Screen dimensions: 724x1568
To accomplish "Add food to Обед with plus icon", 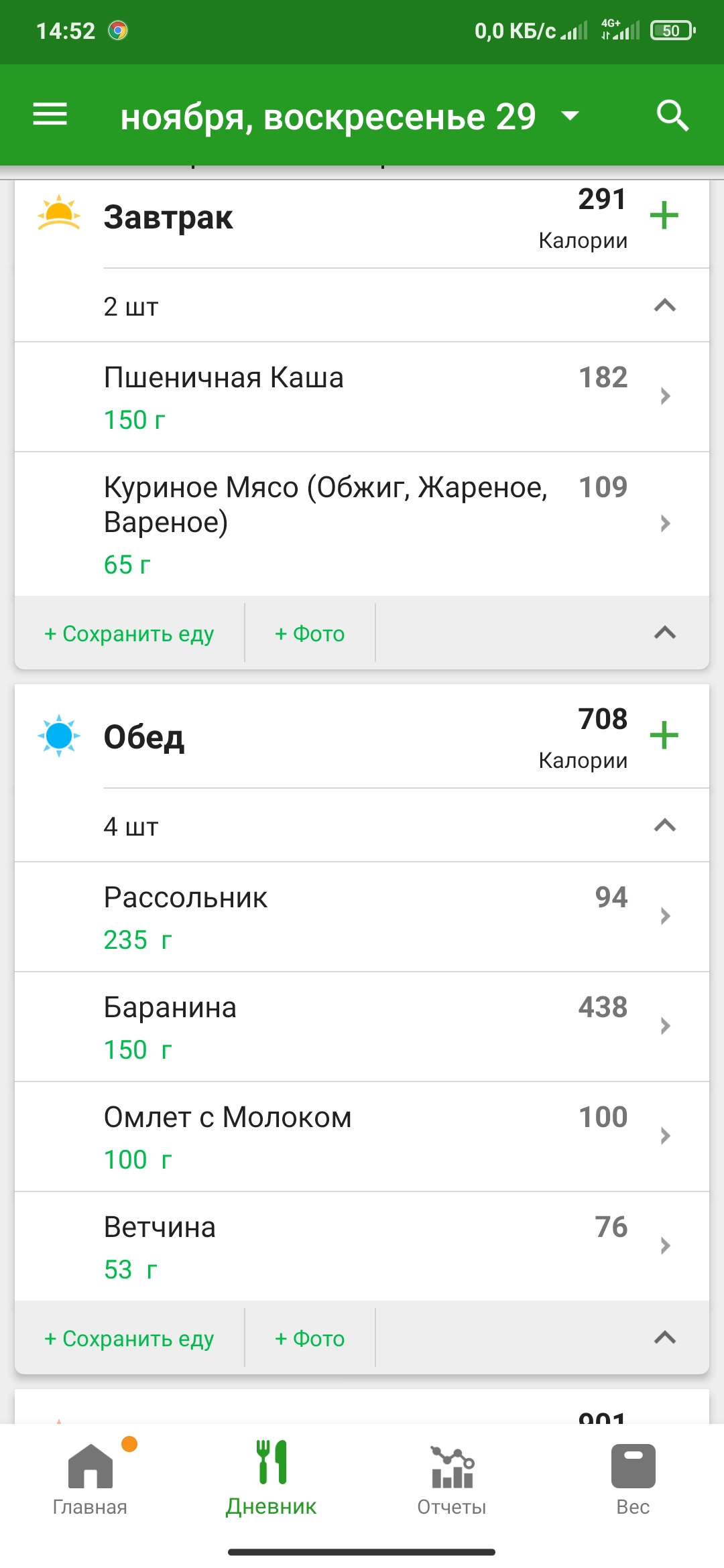I will pyautogui.click(x=664, y=735).
